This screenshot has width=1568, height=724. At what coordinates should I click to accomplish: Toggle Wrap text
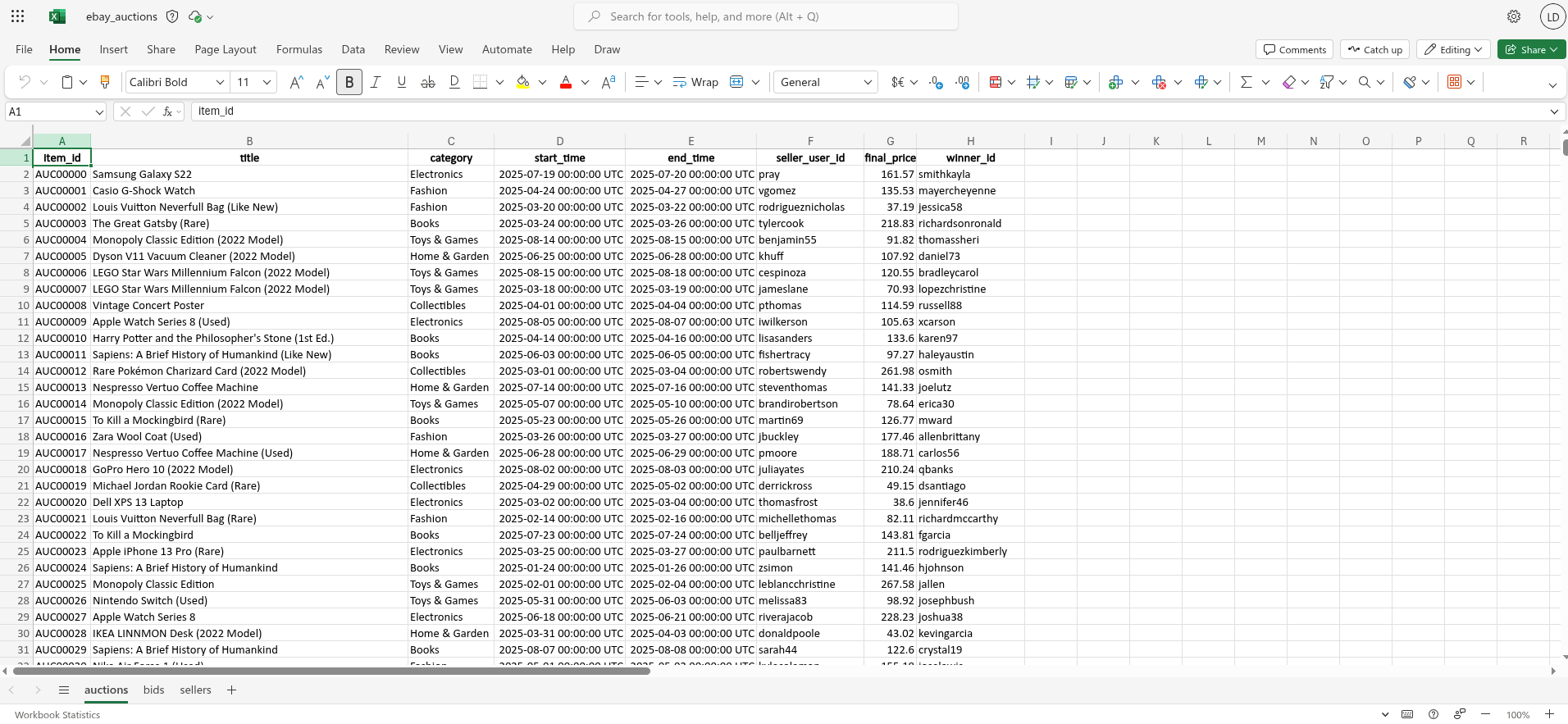(695, 82)
